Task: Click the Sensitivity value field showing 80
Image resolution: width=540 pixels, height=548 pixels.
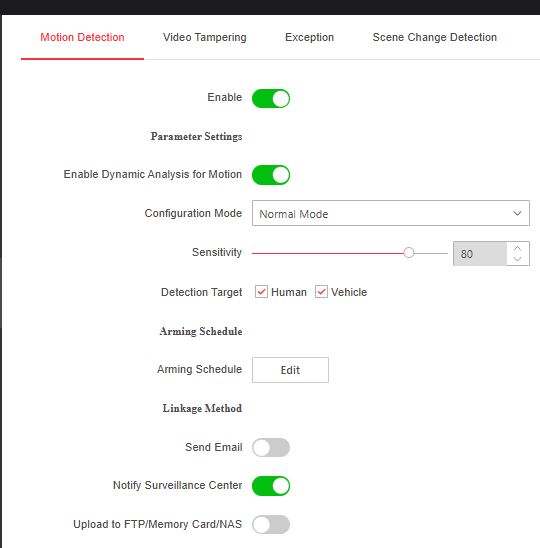Action: click(480, 254)
